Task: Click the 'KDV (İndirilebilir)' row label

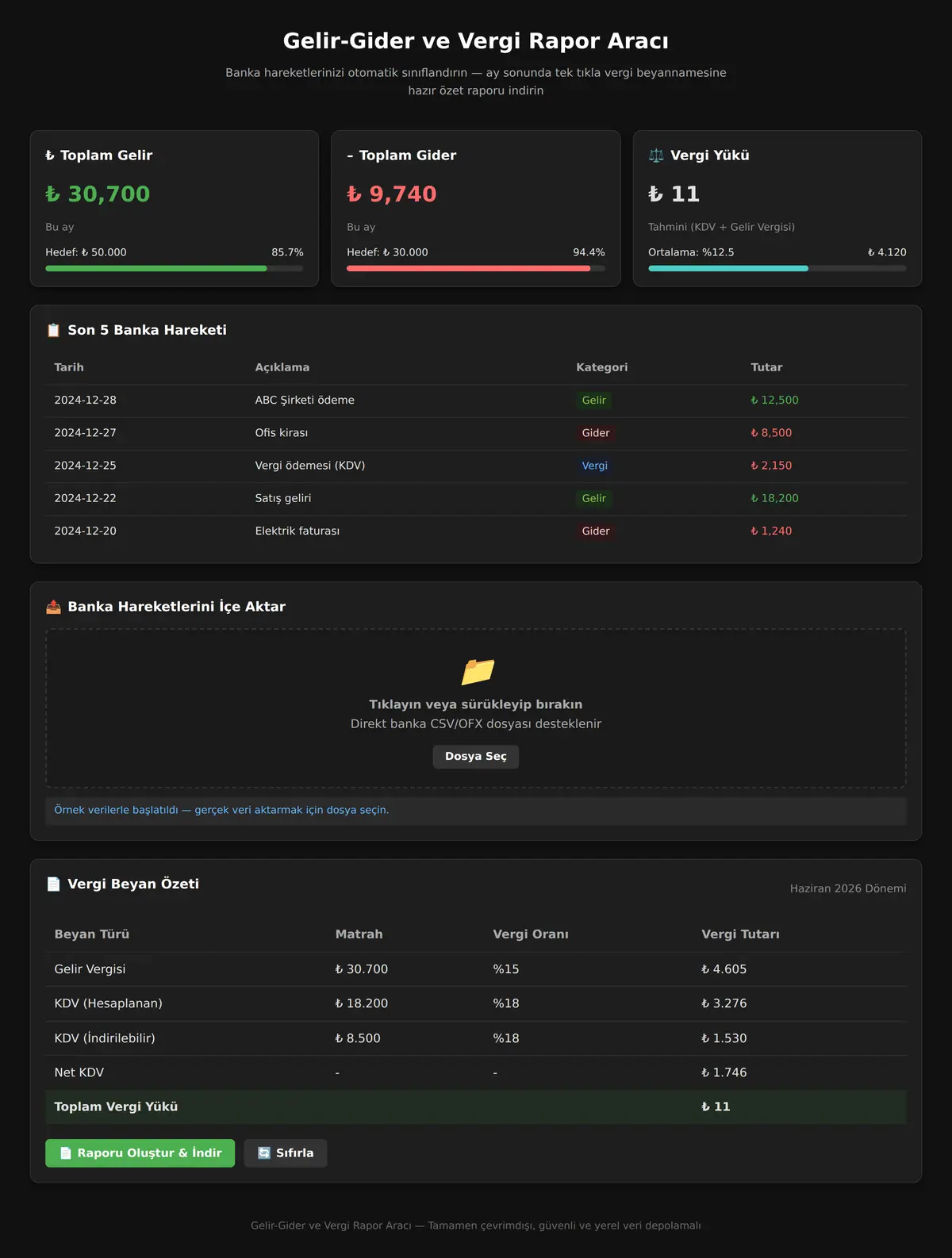Action: 105,1038
